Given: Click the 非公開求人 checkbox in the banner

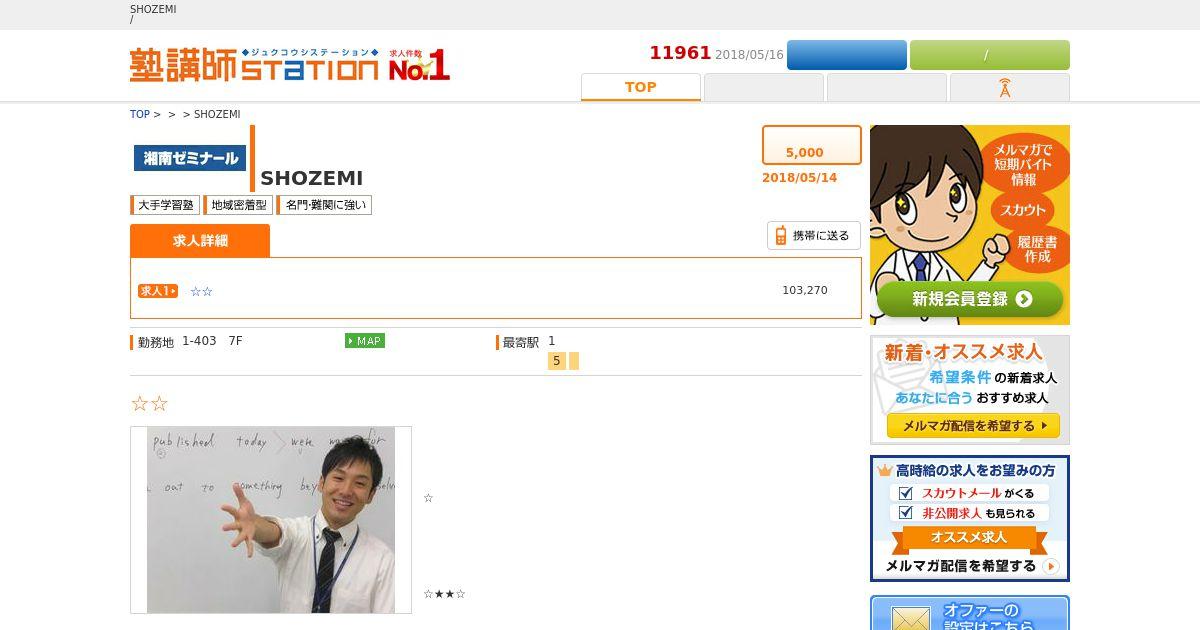Looking at the screenshot, I should (905, 513).
